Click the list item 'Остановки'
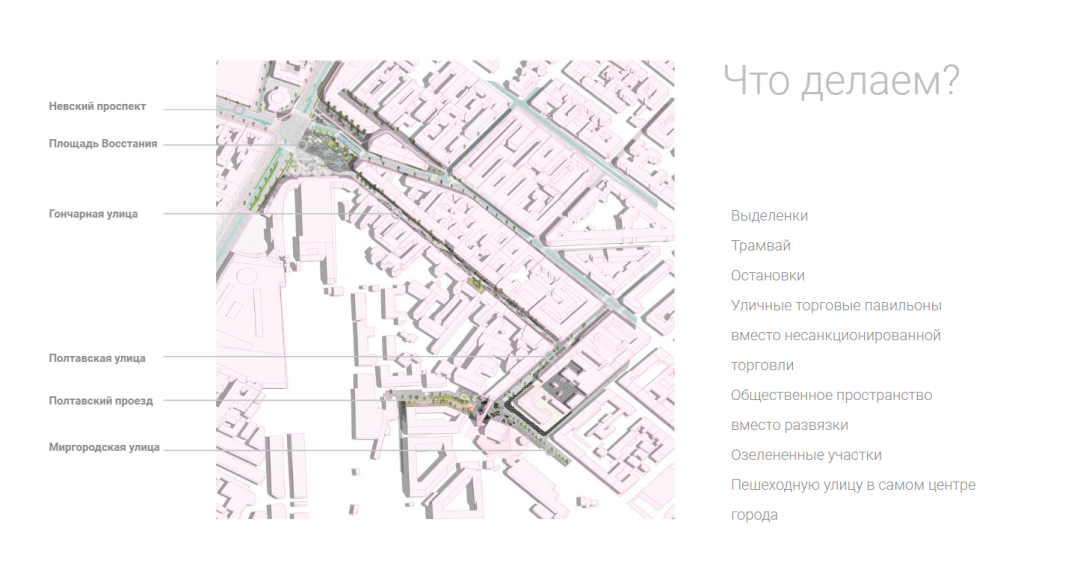Viewport: 1080px width, 587px height. point(767,276)
